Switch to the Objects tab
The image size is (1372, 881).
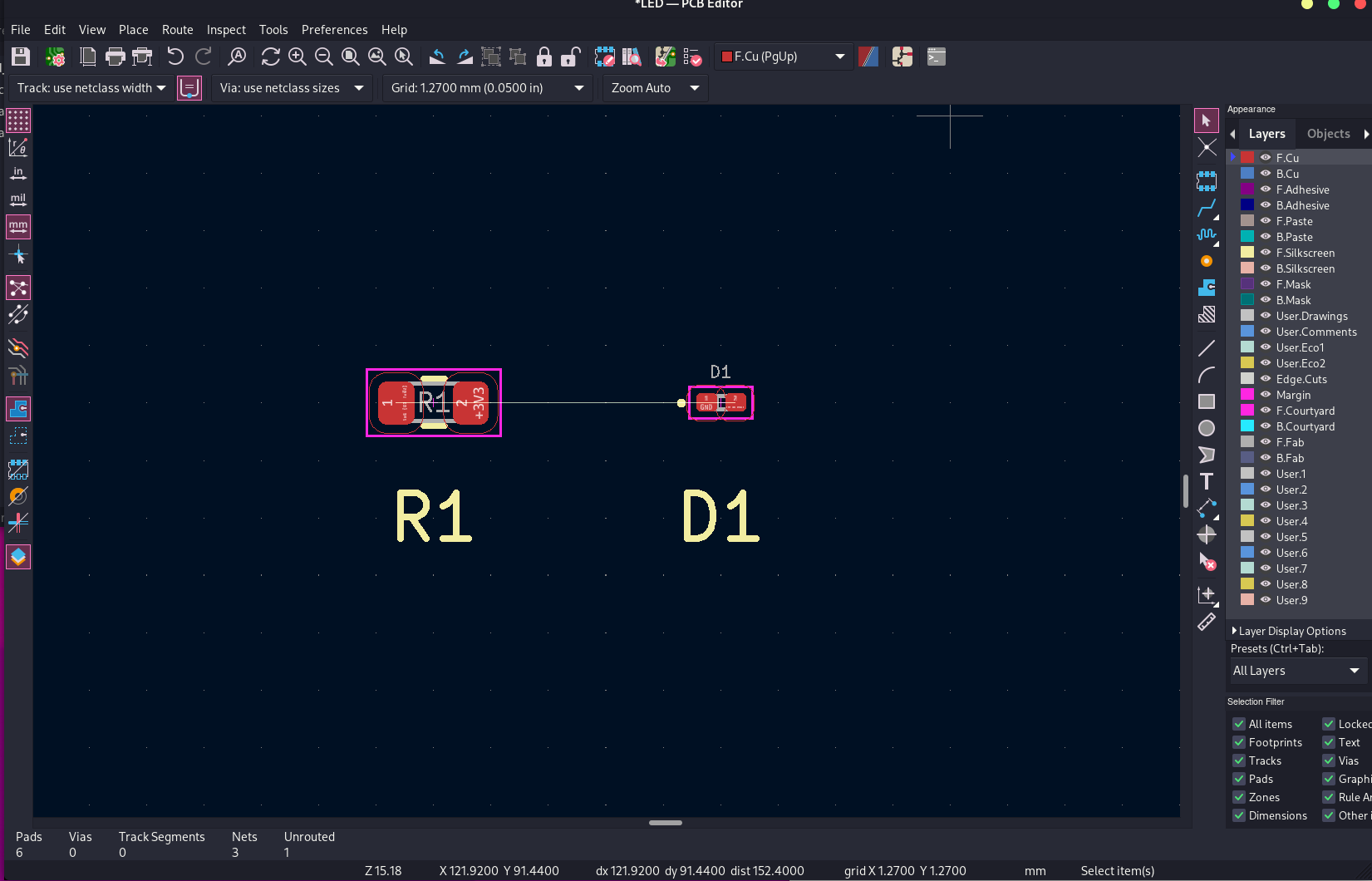(1329, 133)
